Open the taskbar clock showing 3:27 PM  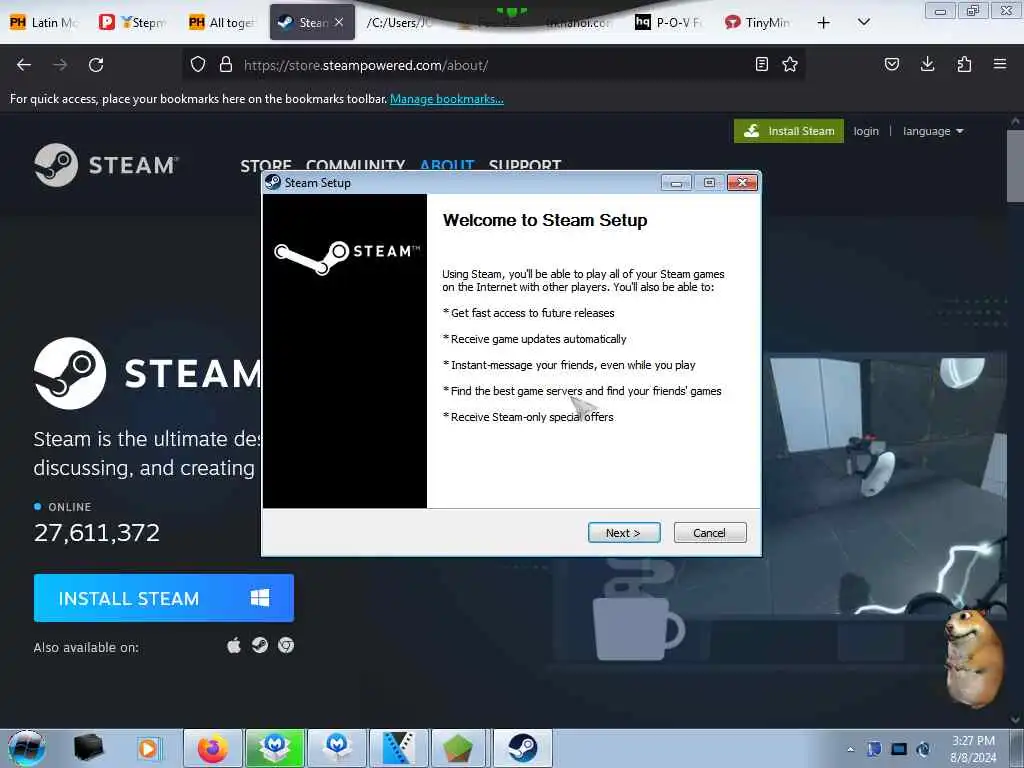[973, 749]
